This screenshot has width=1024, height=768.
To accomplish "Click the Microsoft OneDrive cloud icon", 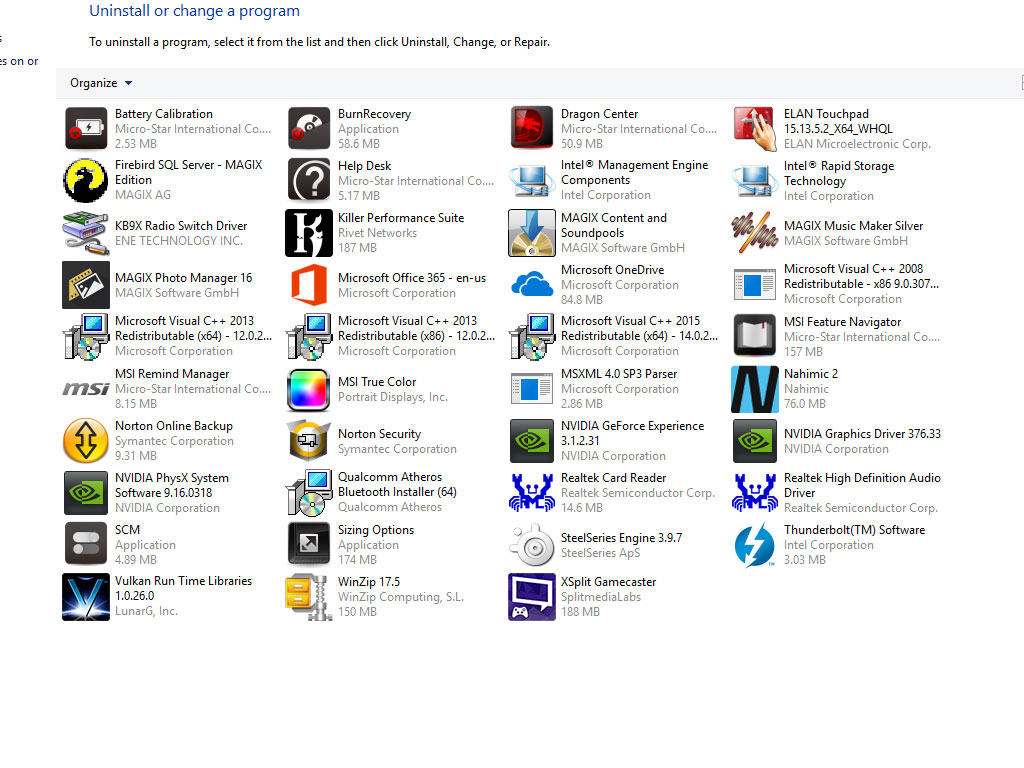I will (532, 285).
